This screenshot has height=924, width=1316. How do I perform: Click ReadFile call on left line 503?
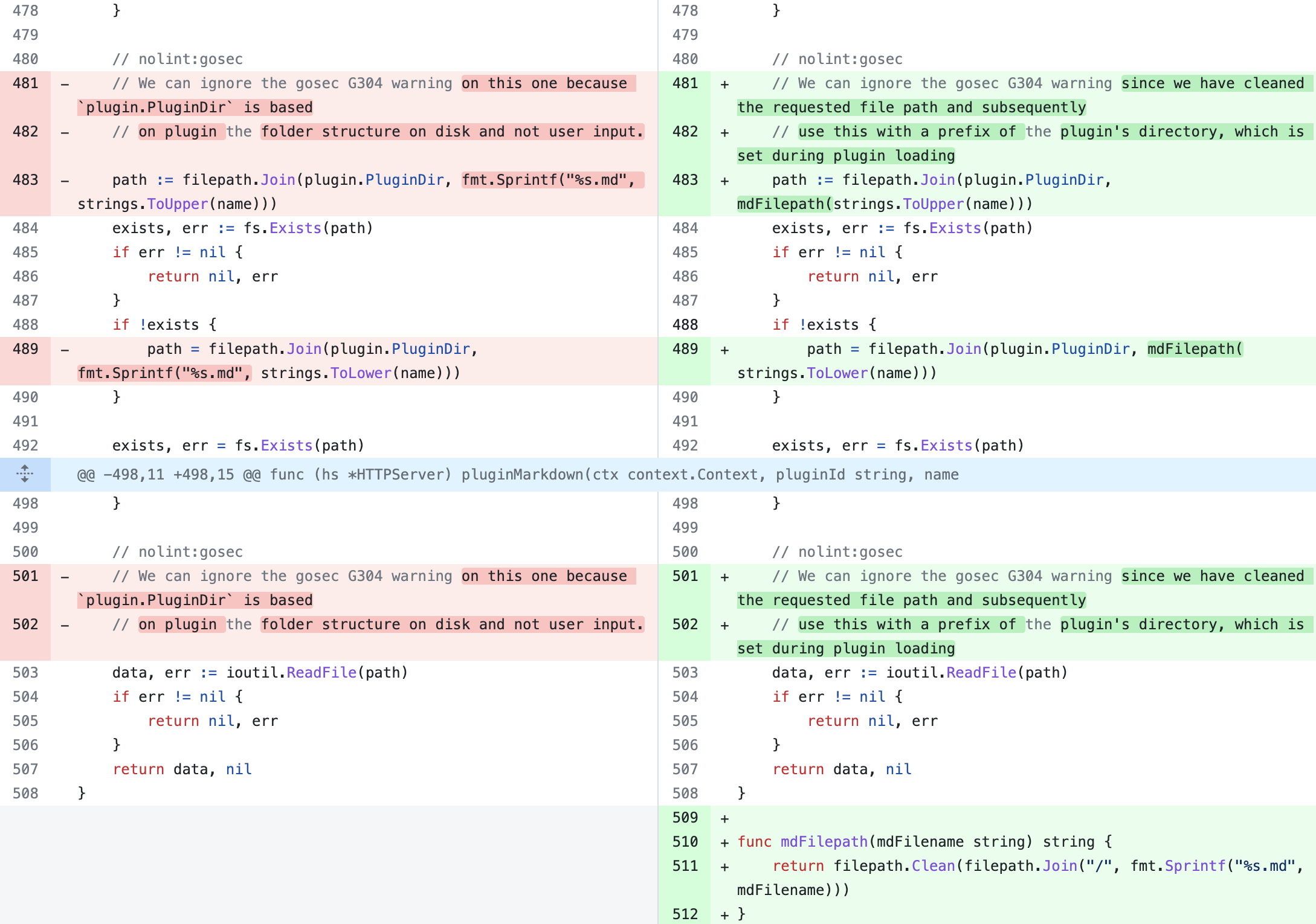coord(321,673)
